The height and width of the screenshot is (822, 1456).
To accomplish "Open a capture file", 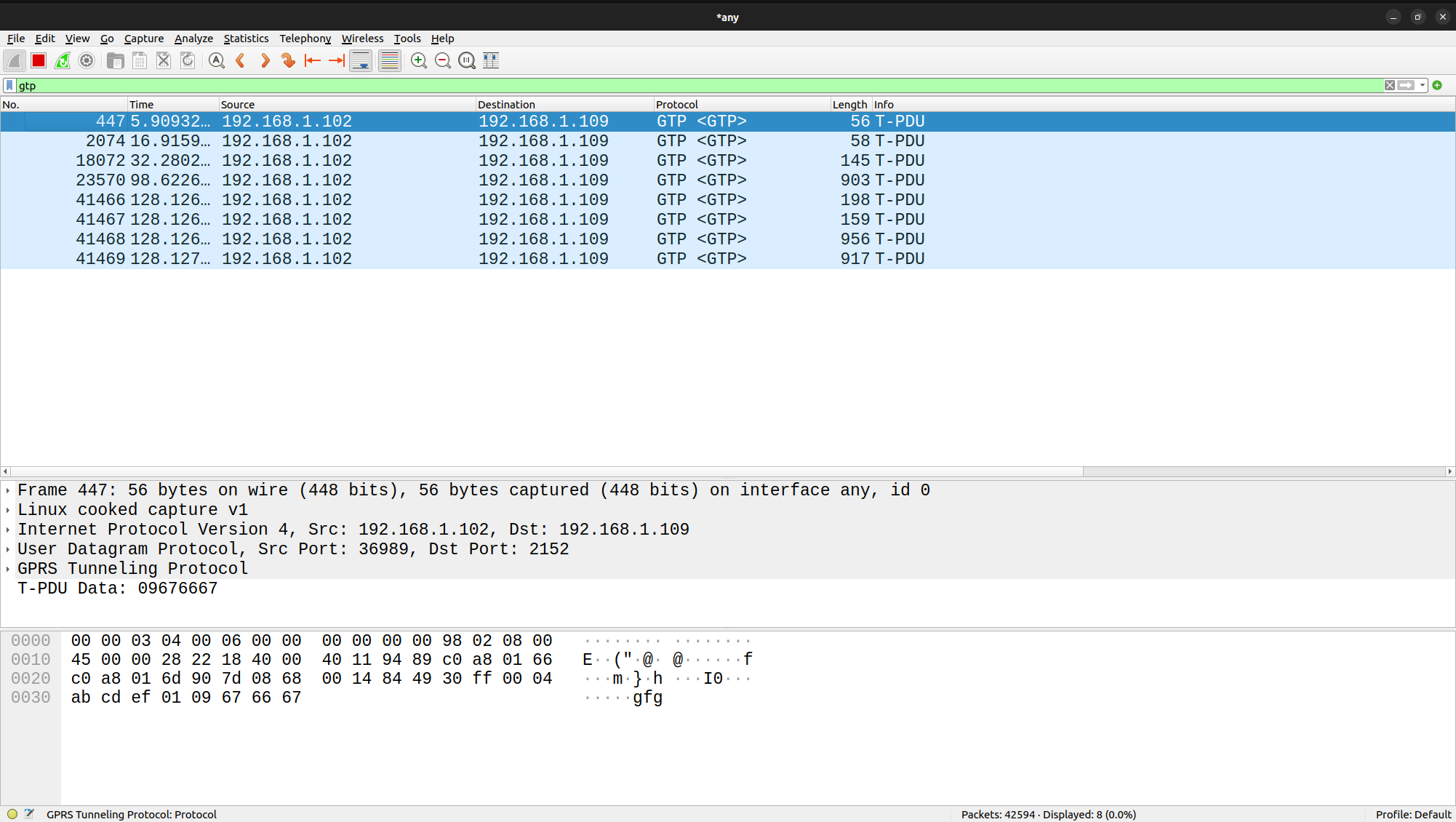I will tap(115, 61).
